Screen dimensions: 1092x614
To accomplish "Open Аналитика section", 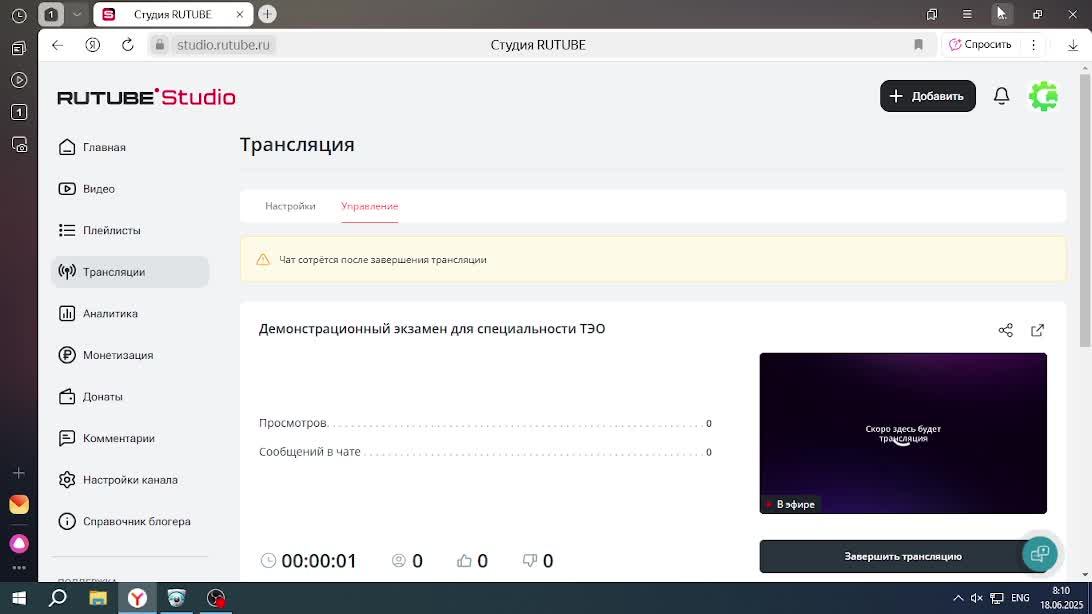I will 98,313.
